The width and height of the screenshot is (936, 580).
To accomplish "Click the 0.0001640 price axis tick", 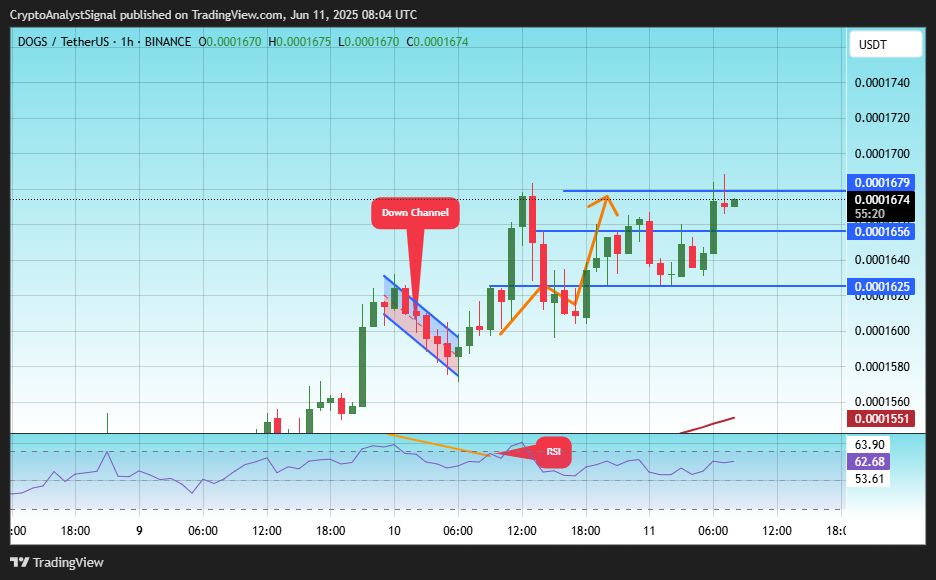I will coord(882,260).
